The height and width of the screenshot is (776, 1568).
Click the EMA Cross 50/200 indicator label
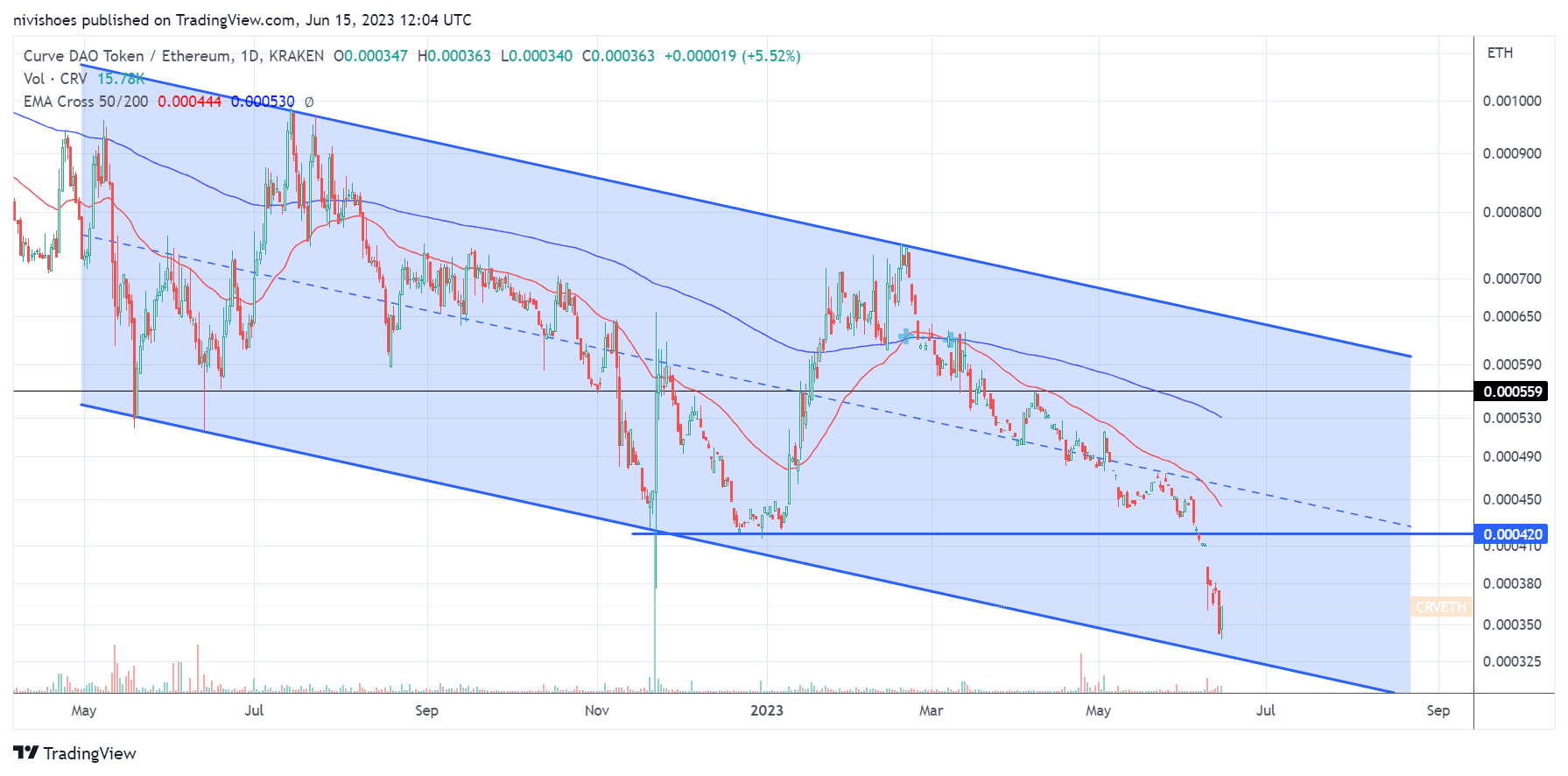point(86,102)
